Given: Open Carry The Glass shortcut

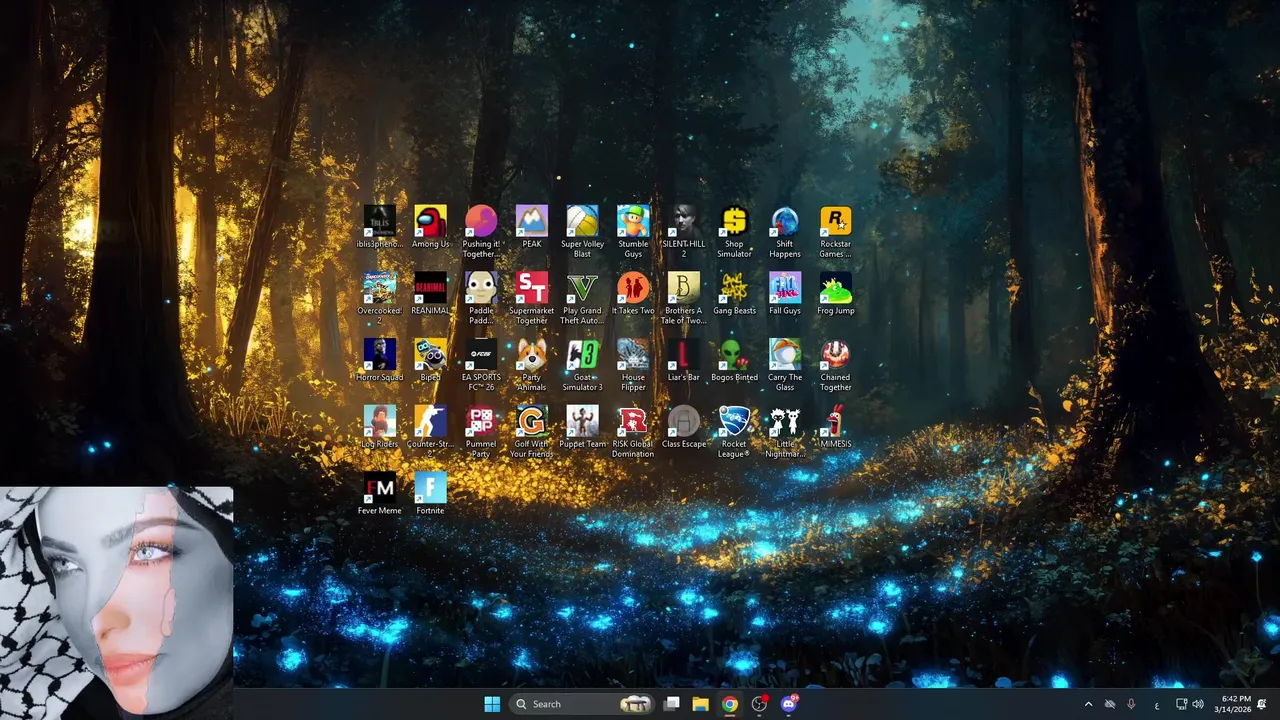Looking at the screenshot, I should coord(785,366).
